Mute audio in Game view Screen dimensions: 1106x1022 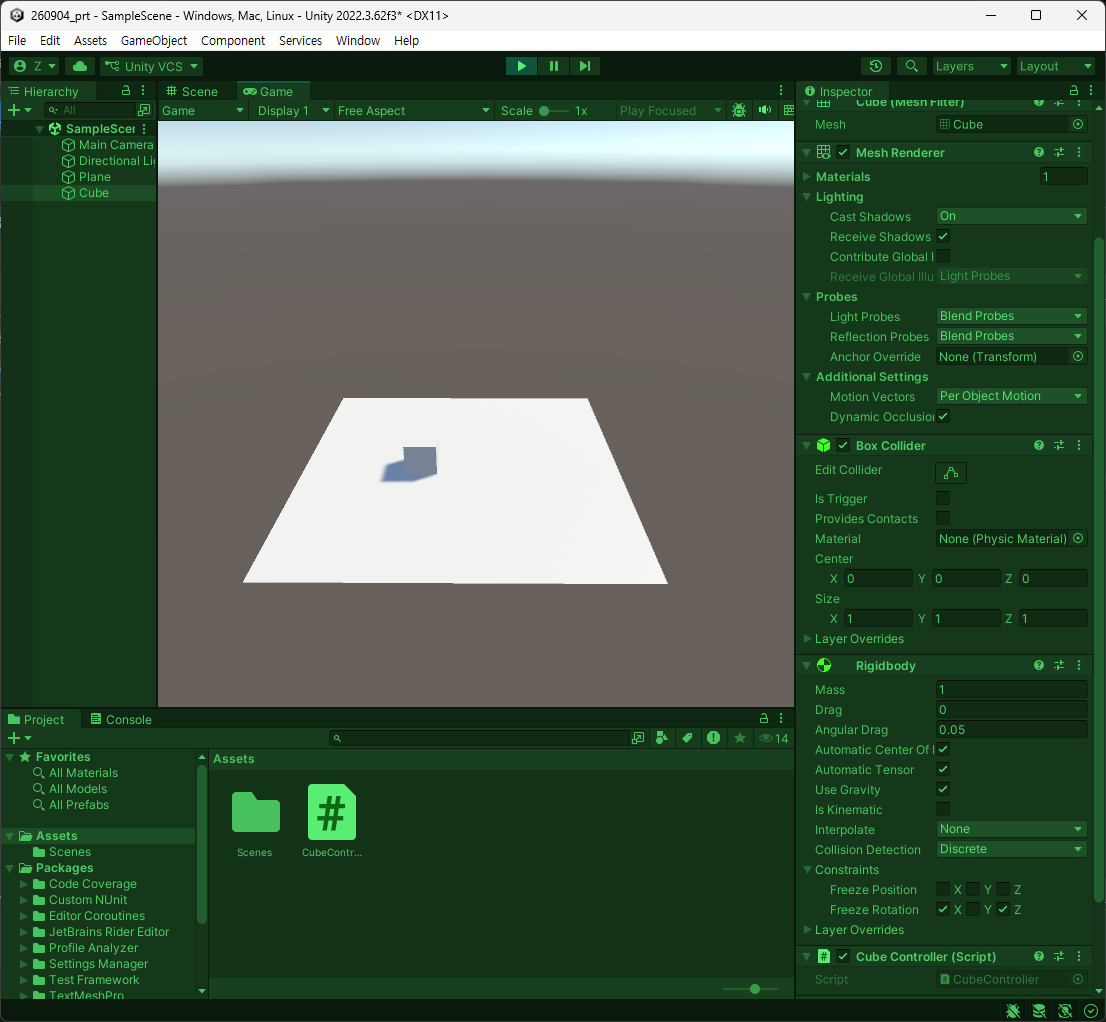tap(765, 110)
